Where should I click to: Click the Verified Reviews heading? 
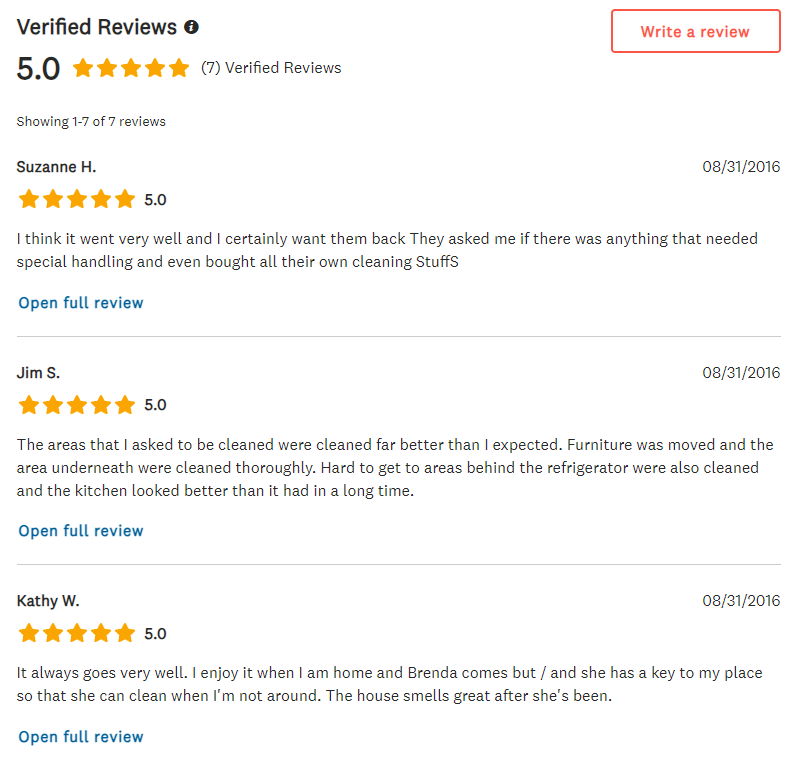pos(97,27)
